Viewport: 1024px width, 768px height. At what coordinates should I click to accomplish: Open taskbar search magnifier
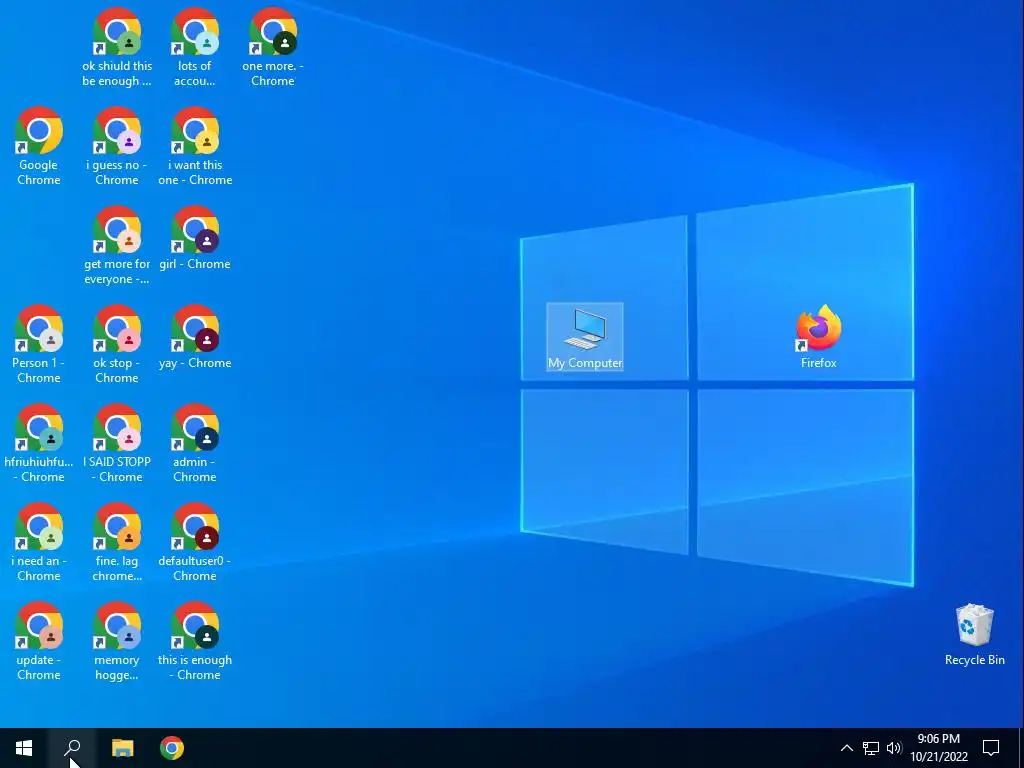72,748
